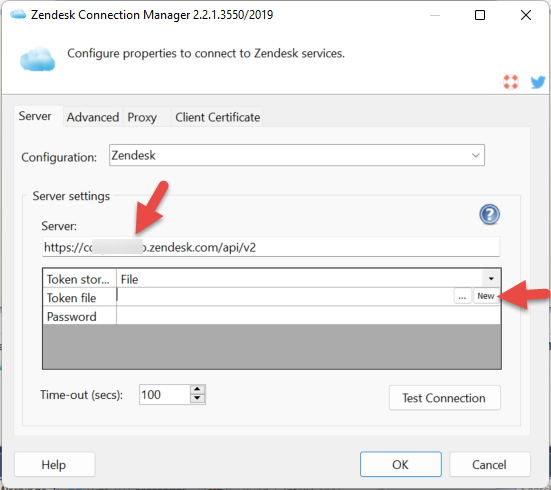This screenshot has height=490, width=551.
Task: Decrease time-out with the down arrow
Action: [x=197, y=398]
